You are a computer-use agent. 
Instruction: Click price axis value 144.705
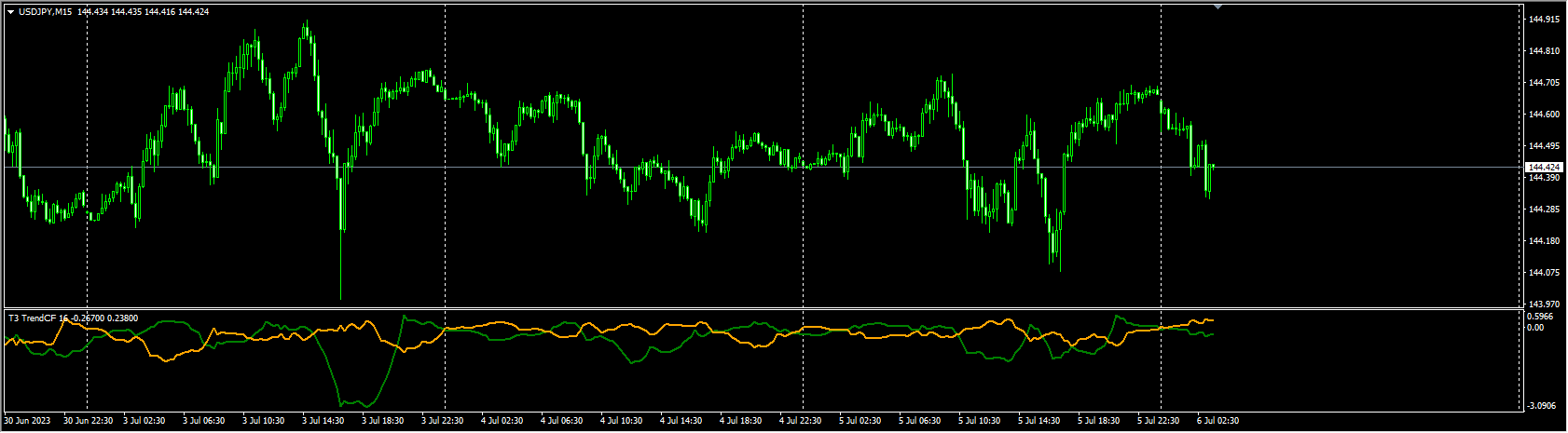tap(1545, 83)
